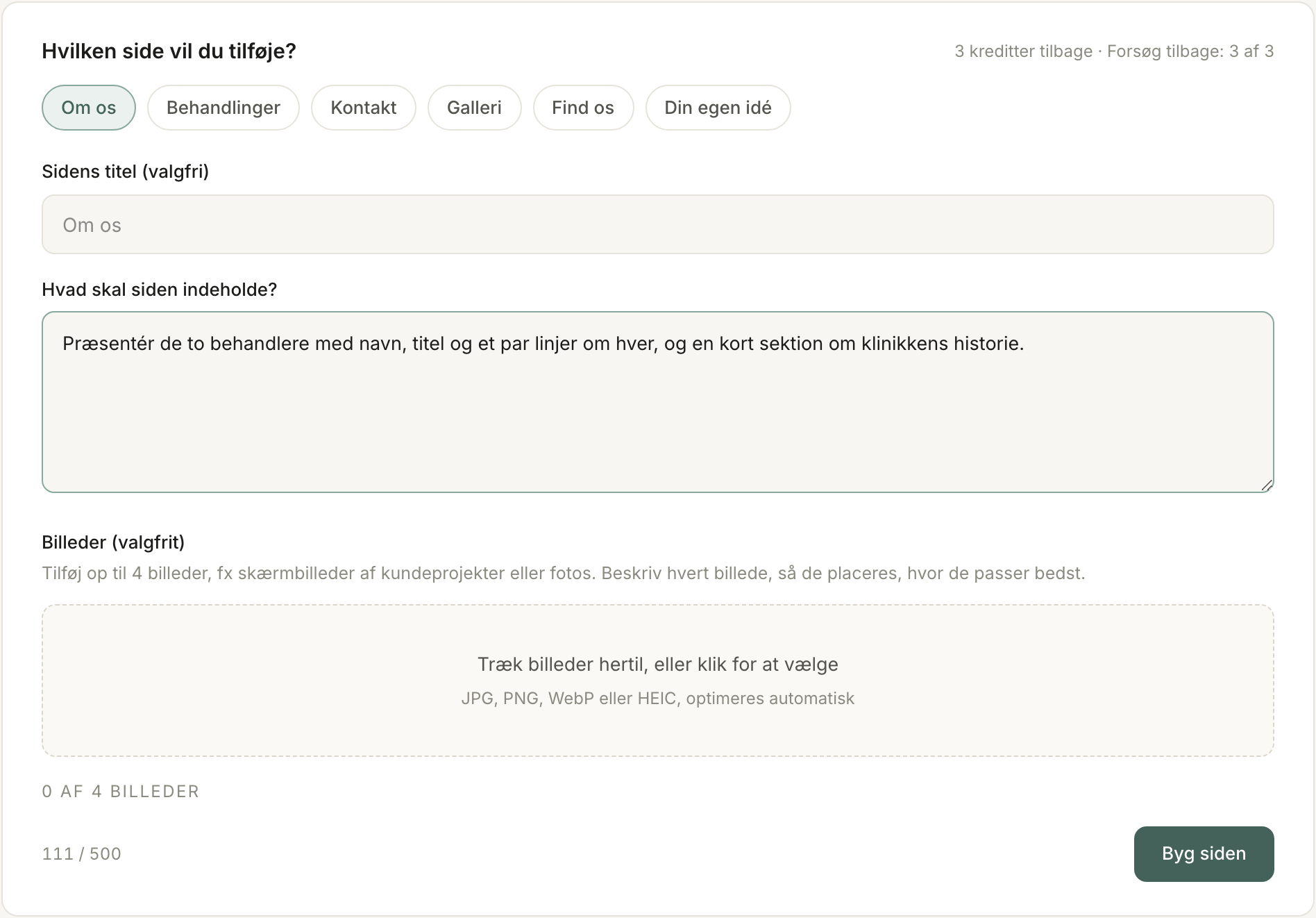The width and height of the screenshot is (1316, 918).
Task: Select "Din egen idé" custom page option
Action: (718, 108)
